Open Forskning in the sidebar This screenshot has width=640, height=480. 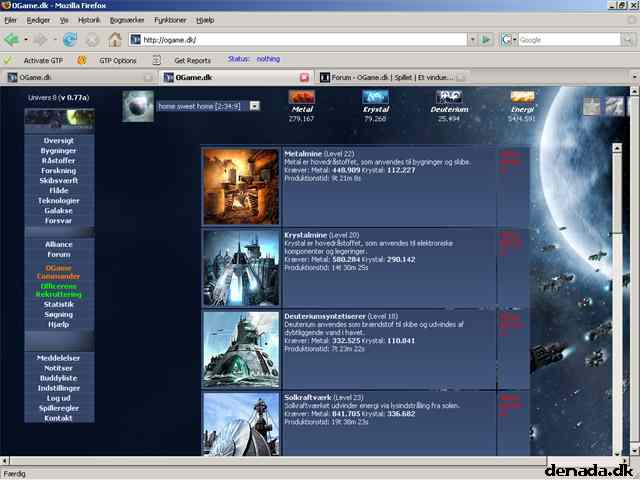click(58, 171)
